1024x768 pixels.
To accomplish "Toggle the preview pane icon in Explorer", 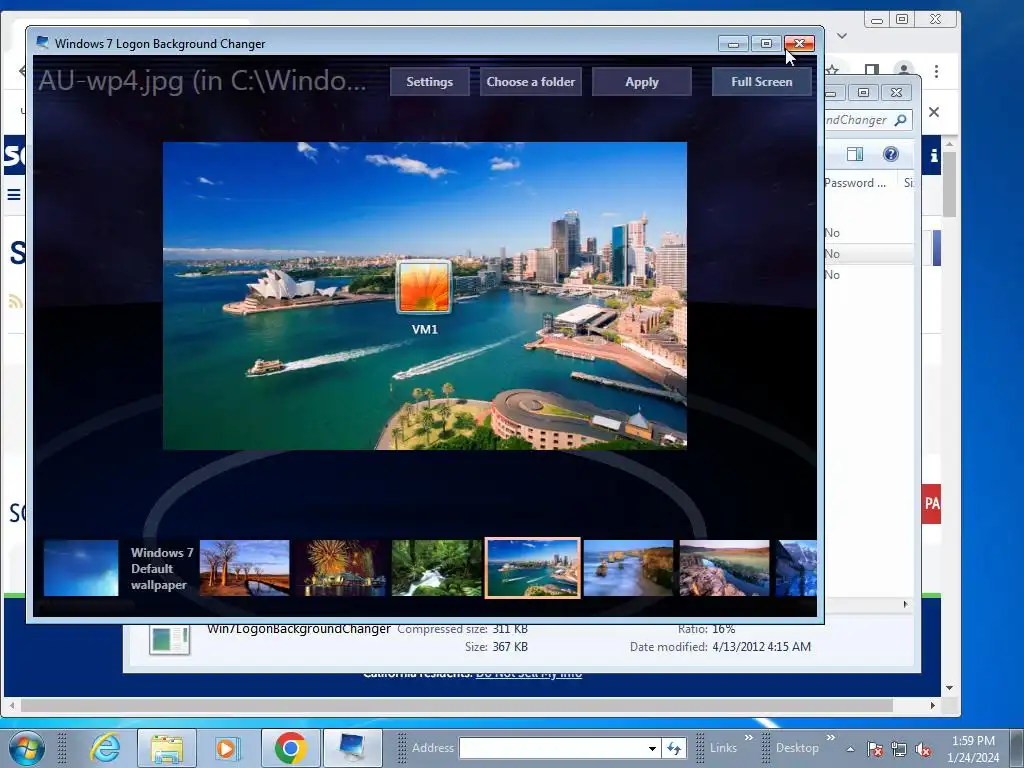I will pyautogui.click(x=855, y=154).
